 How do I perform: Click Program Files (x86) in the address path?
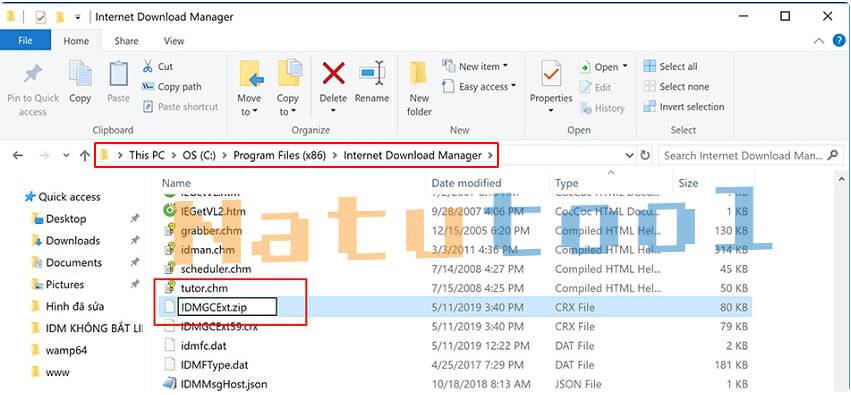coord(280,156)
